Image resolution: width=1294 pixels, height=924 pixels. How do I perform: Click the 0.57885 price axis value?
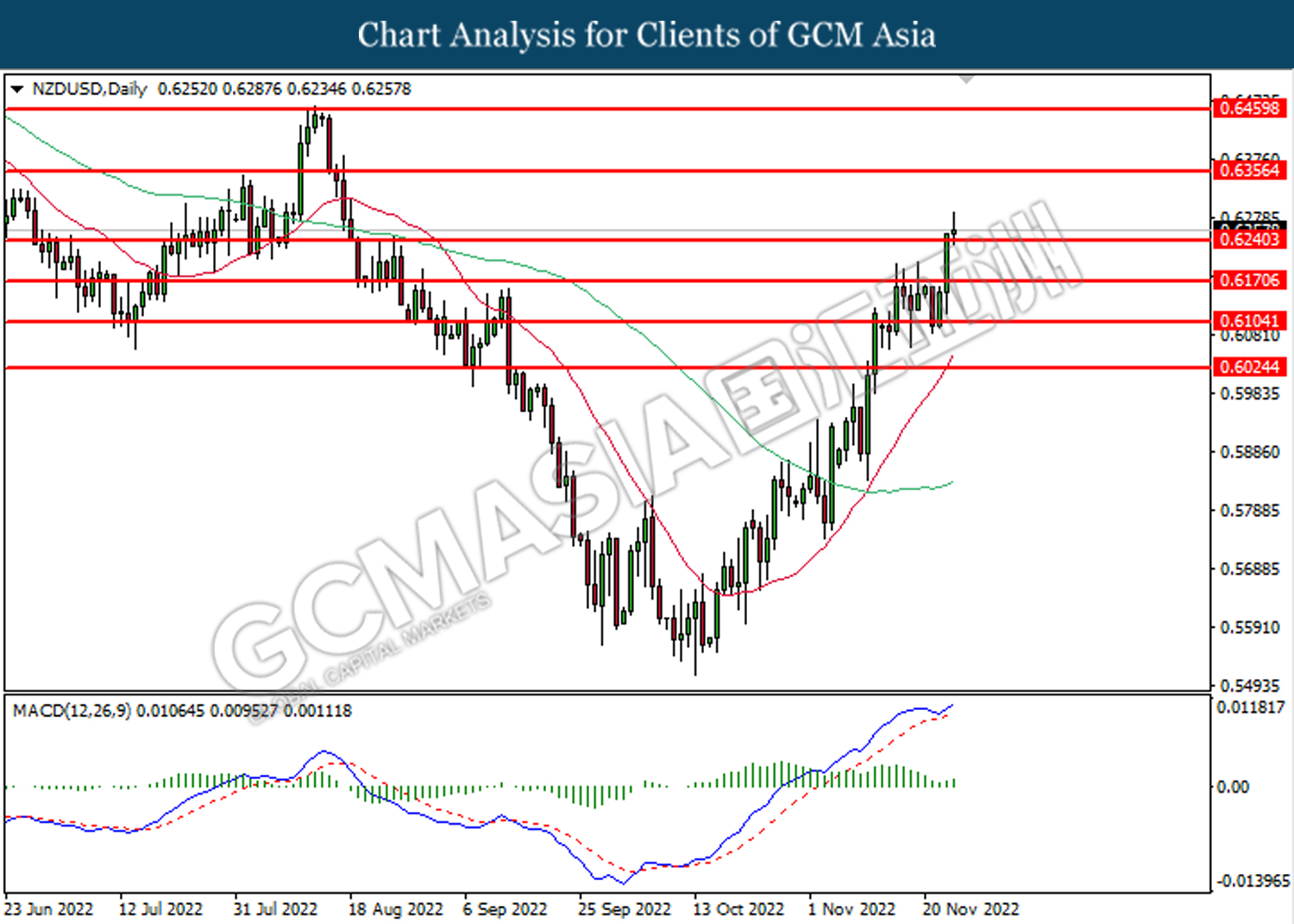pyautogui.click(x=1250, y=511)
